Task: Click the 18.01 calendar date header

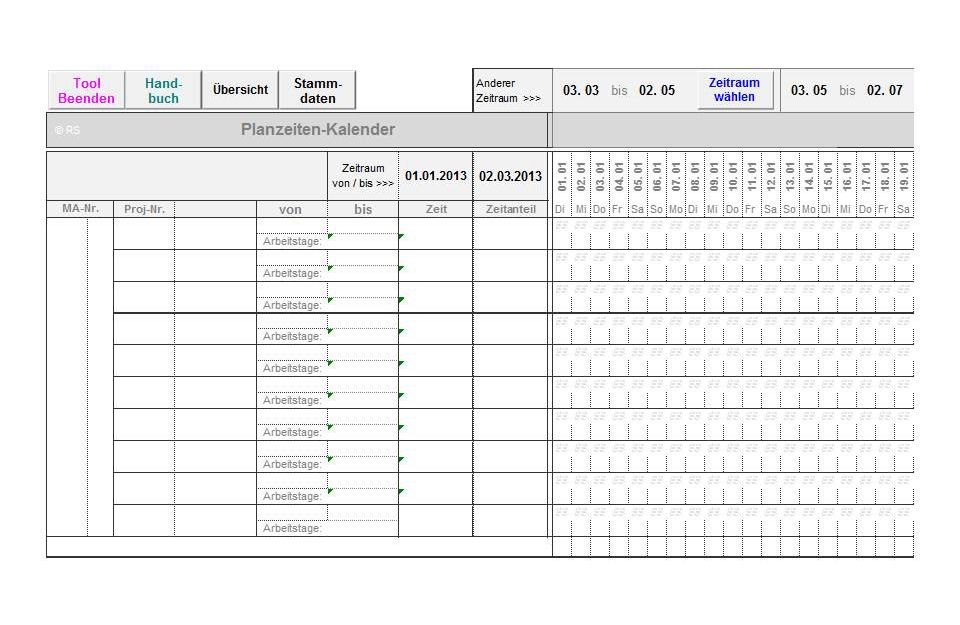Action: pos(885,176)
